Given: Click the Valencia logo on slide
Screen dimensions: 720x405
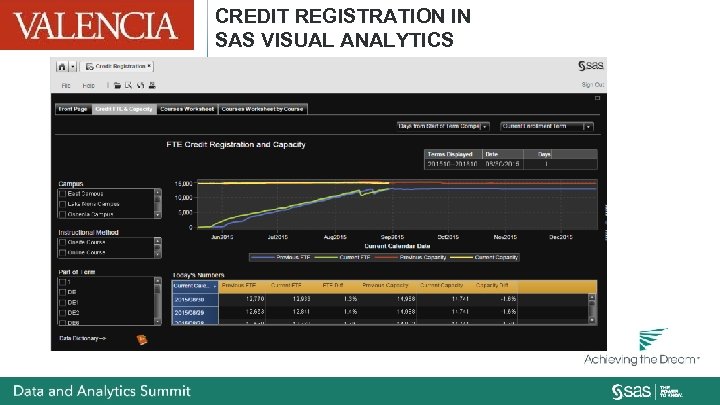Looking at the screenshot, I should pyautogui.click(x=96, y=25).
